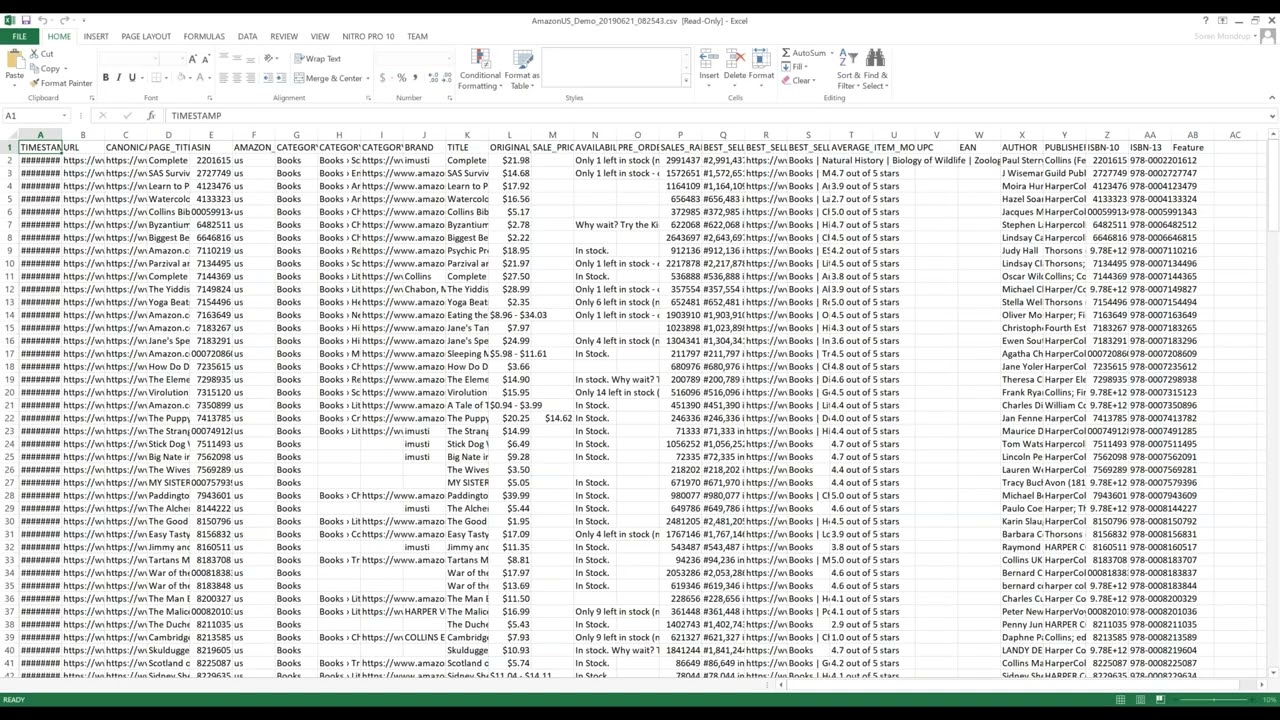The height and width of the screenshot is (720, 1280).
Task: Apply Align Right to the cell
Action: tap(251, 78)
